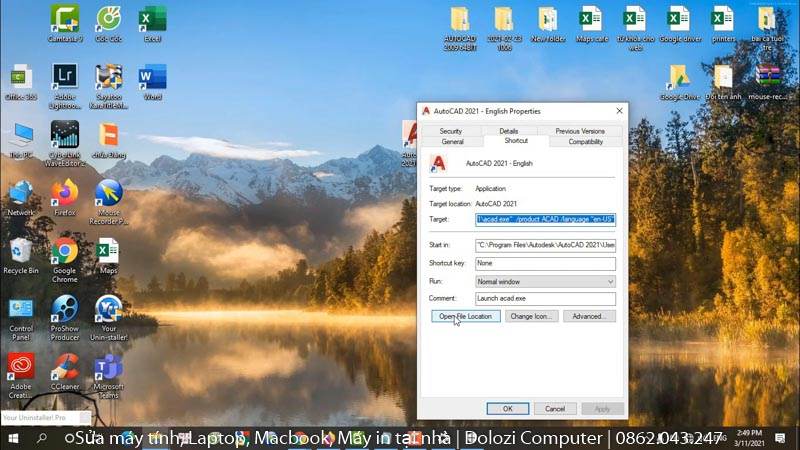Click the Open File Location button

click(465, 316)
